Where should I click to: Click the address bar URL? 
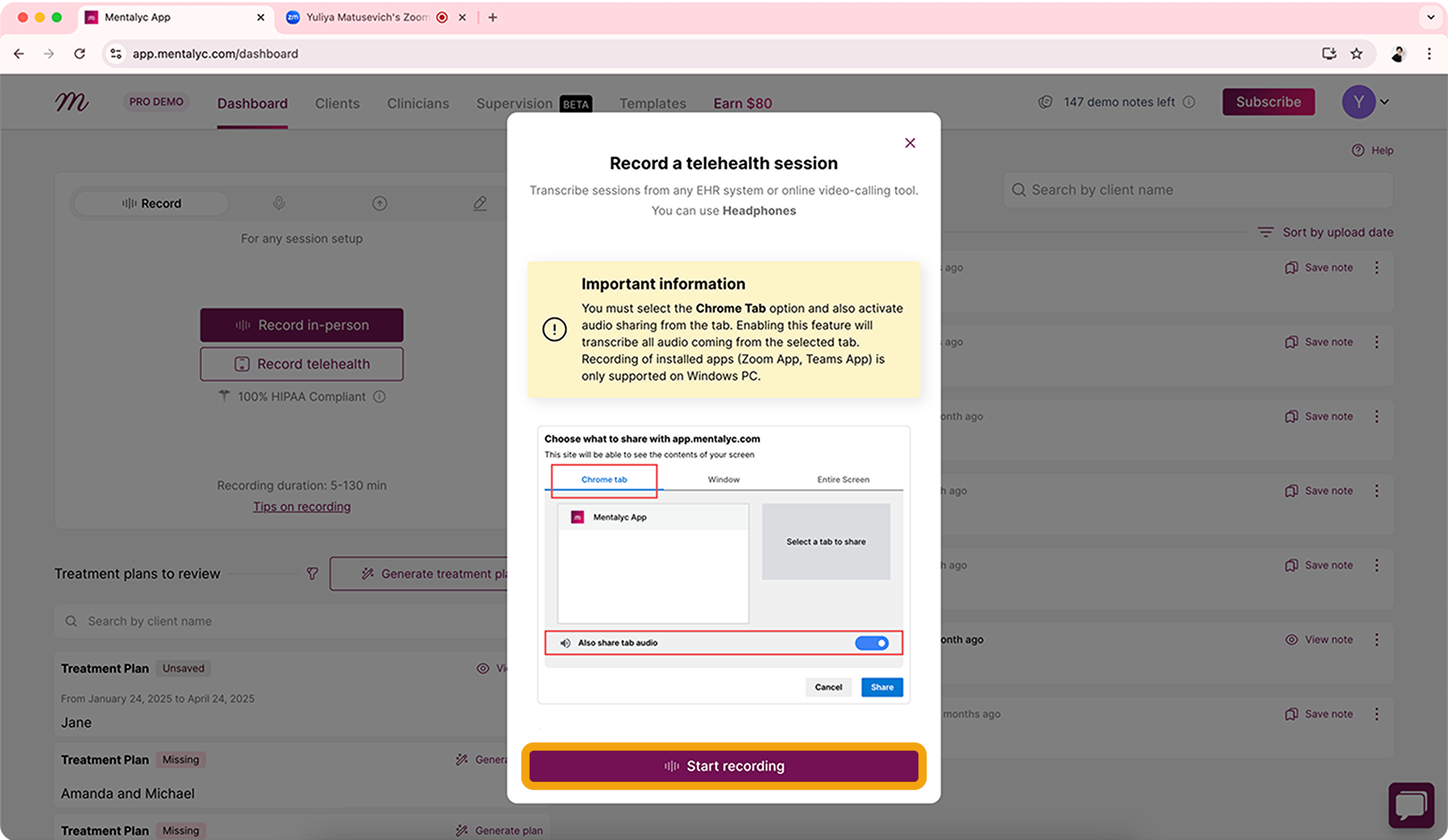tap(216, 53)
